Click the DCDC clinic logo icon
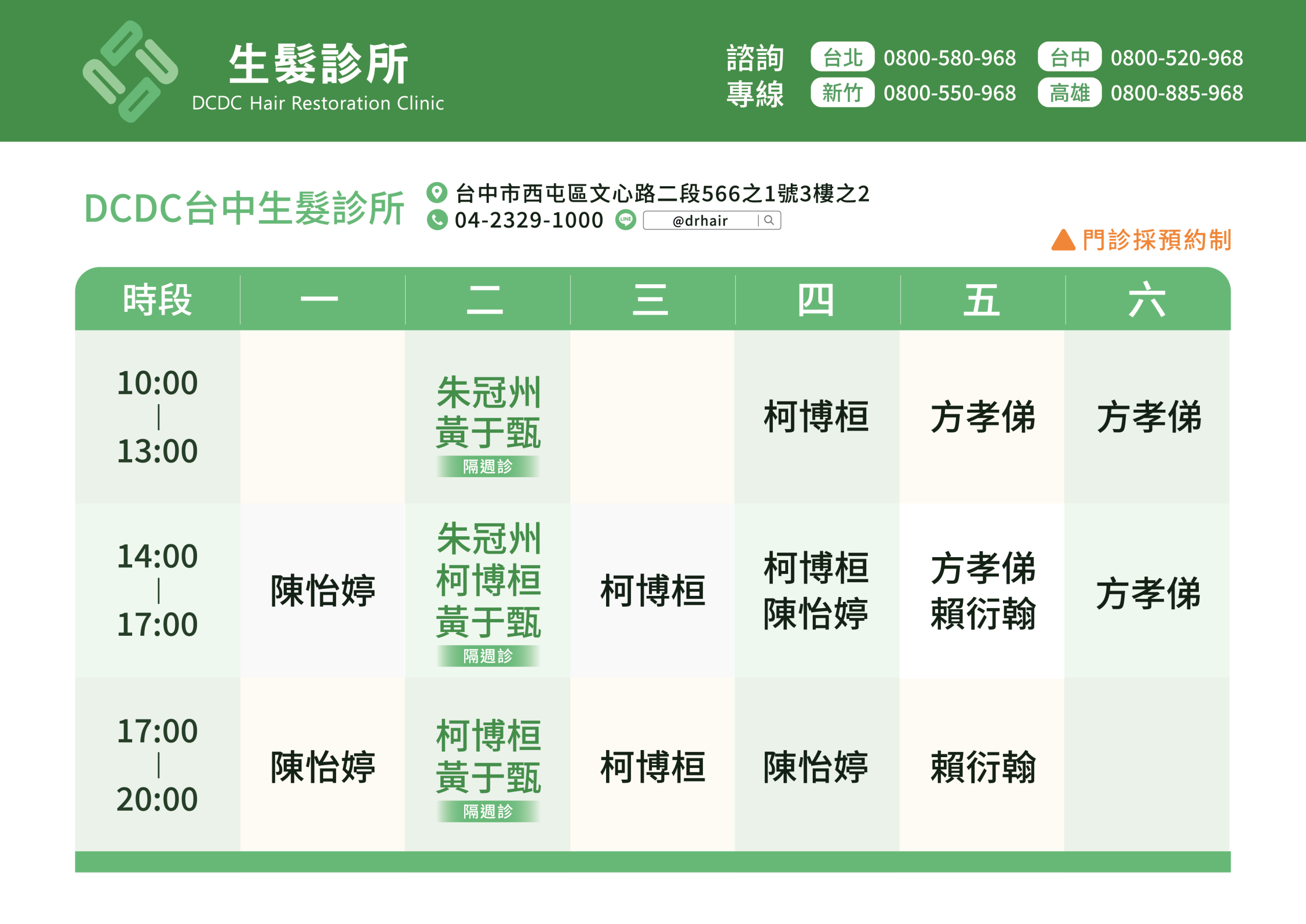 130,72
